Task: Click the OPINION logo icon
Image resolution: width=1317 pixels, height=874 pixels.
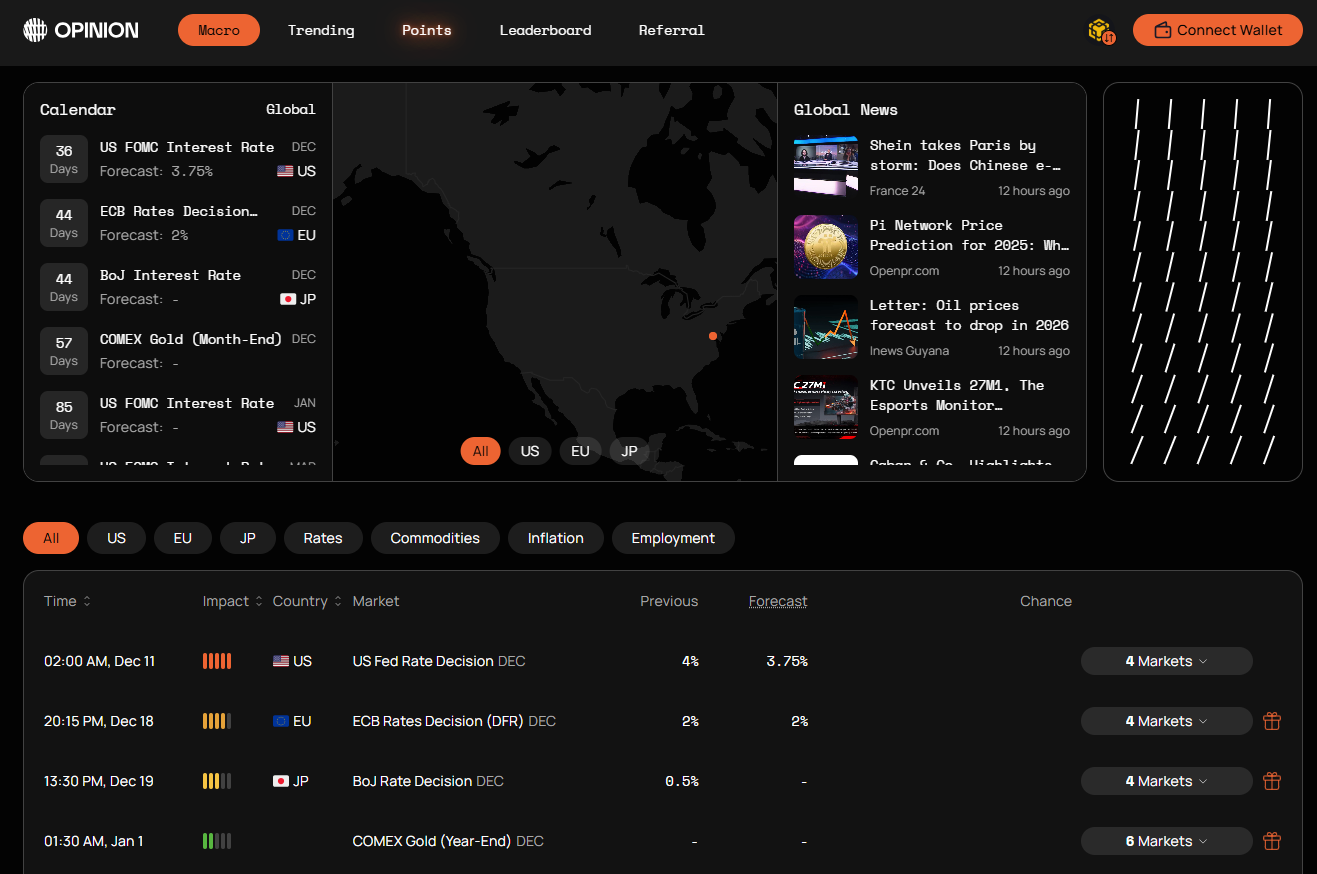Action: [x=35, y=30]
